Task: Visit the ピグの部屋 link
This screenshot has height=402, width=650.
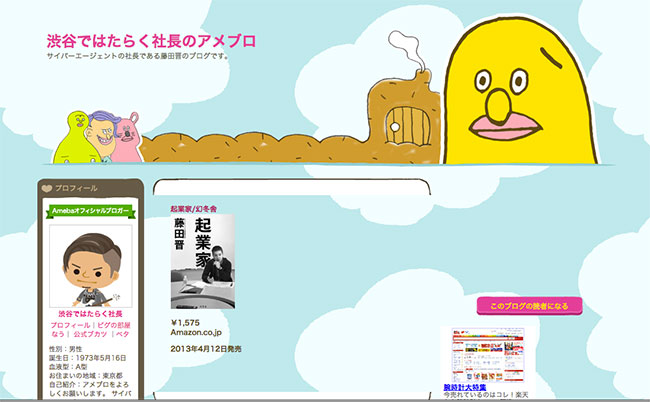Action: pos(114,325)
